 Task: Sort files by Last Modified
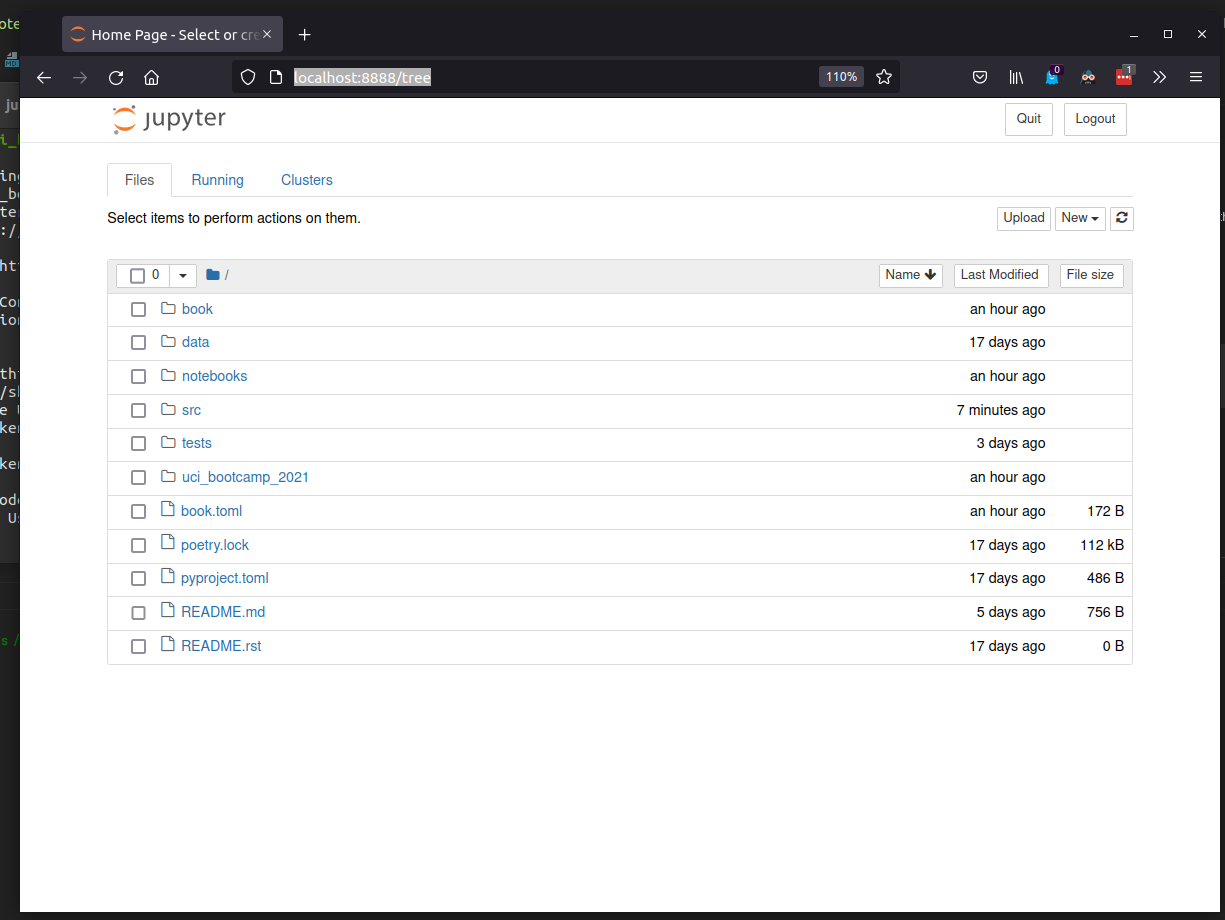pyautogui.click(x=1000, y=275)
